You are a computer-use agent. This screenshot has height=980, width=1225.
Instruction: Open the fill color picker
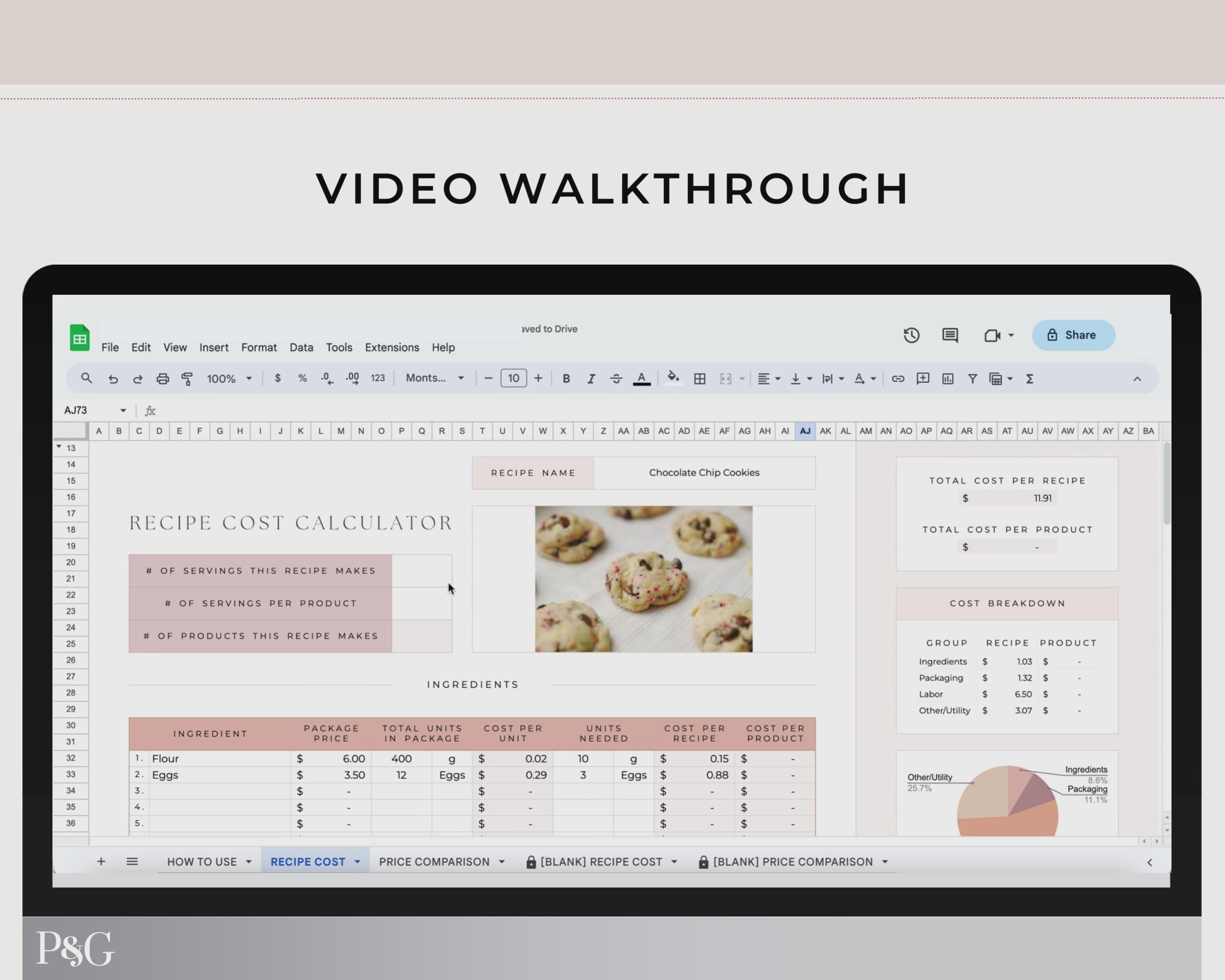673,378
